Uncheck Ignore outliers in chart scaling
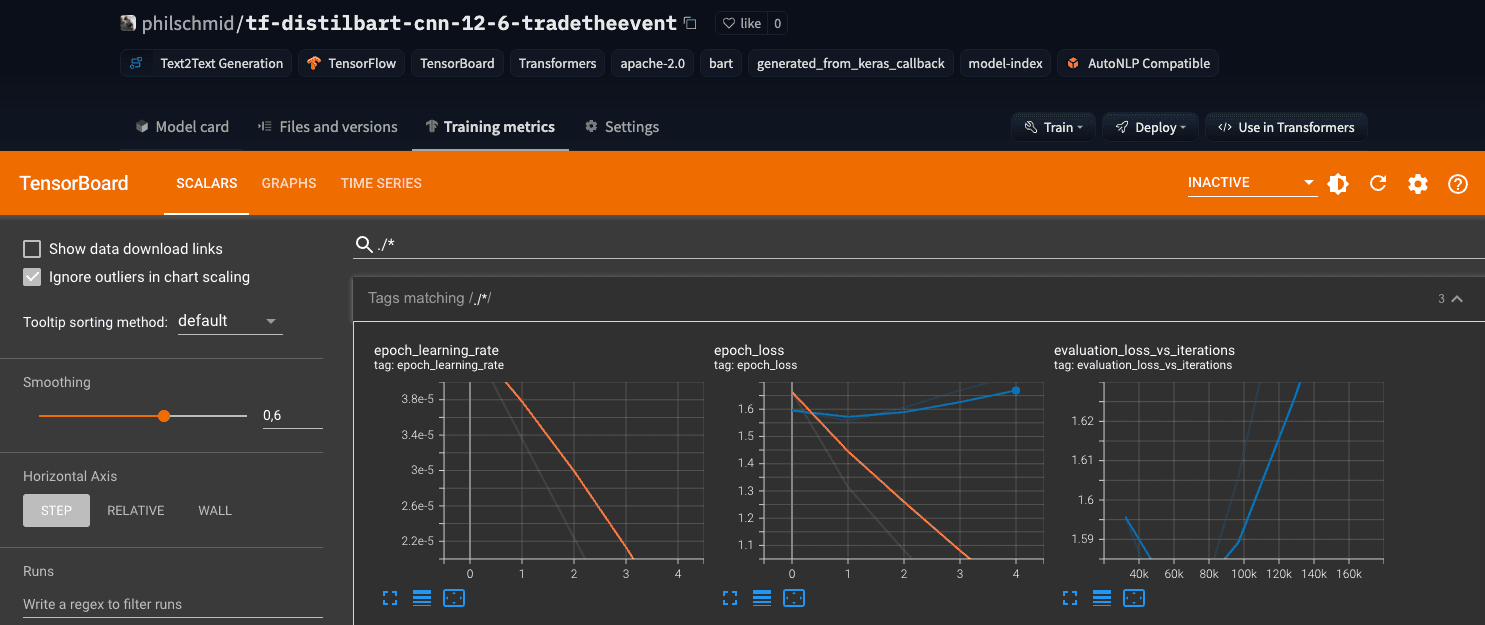Screen dimensions: 1485x625 click(x=32, y=277)
